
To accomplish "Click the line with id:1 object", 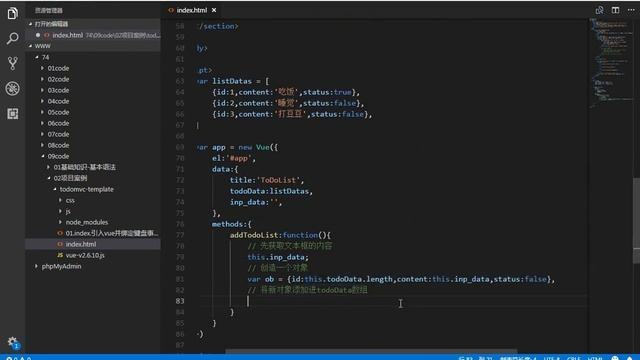I will pos(286,92).
